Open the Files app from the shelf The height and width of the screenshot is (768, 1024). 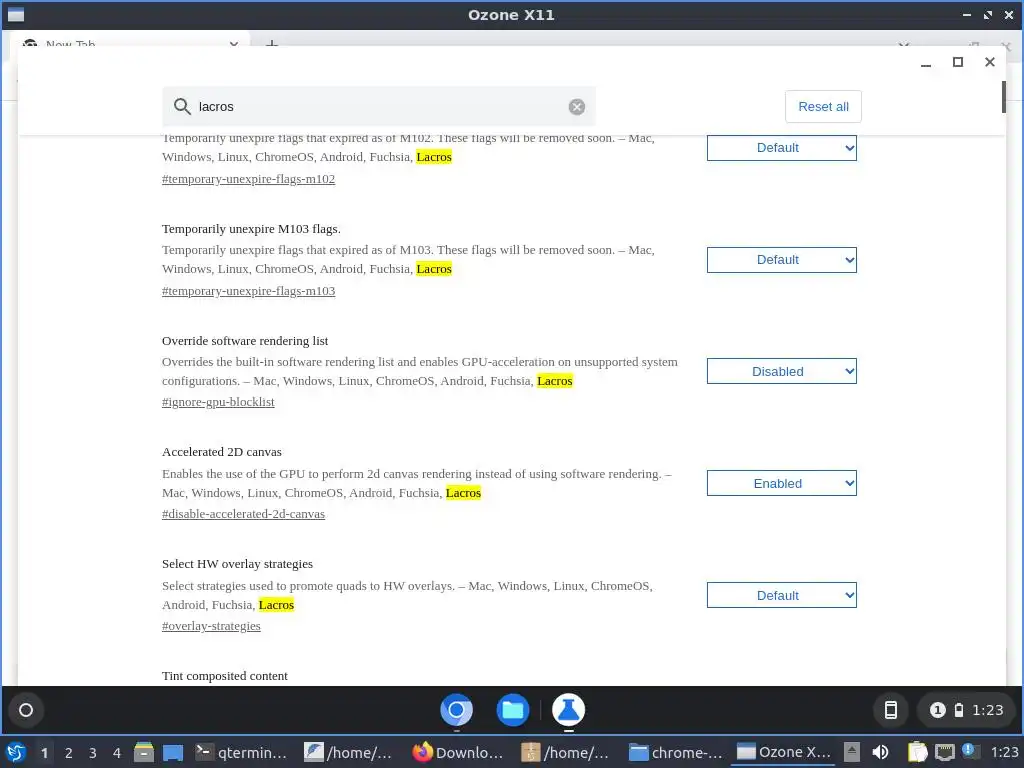tap(513, 710)
